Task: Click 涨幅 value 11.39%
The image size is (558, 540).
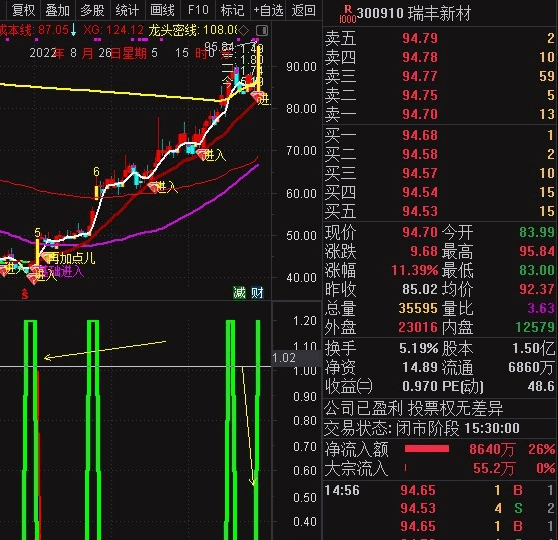Action: [415, 270]
